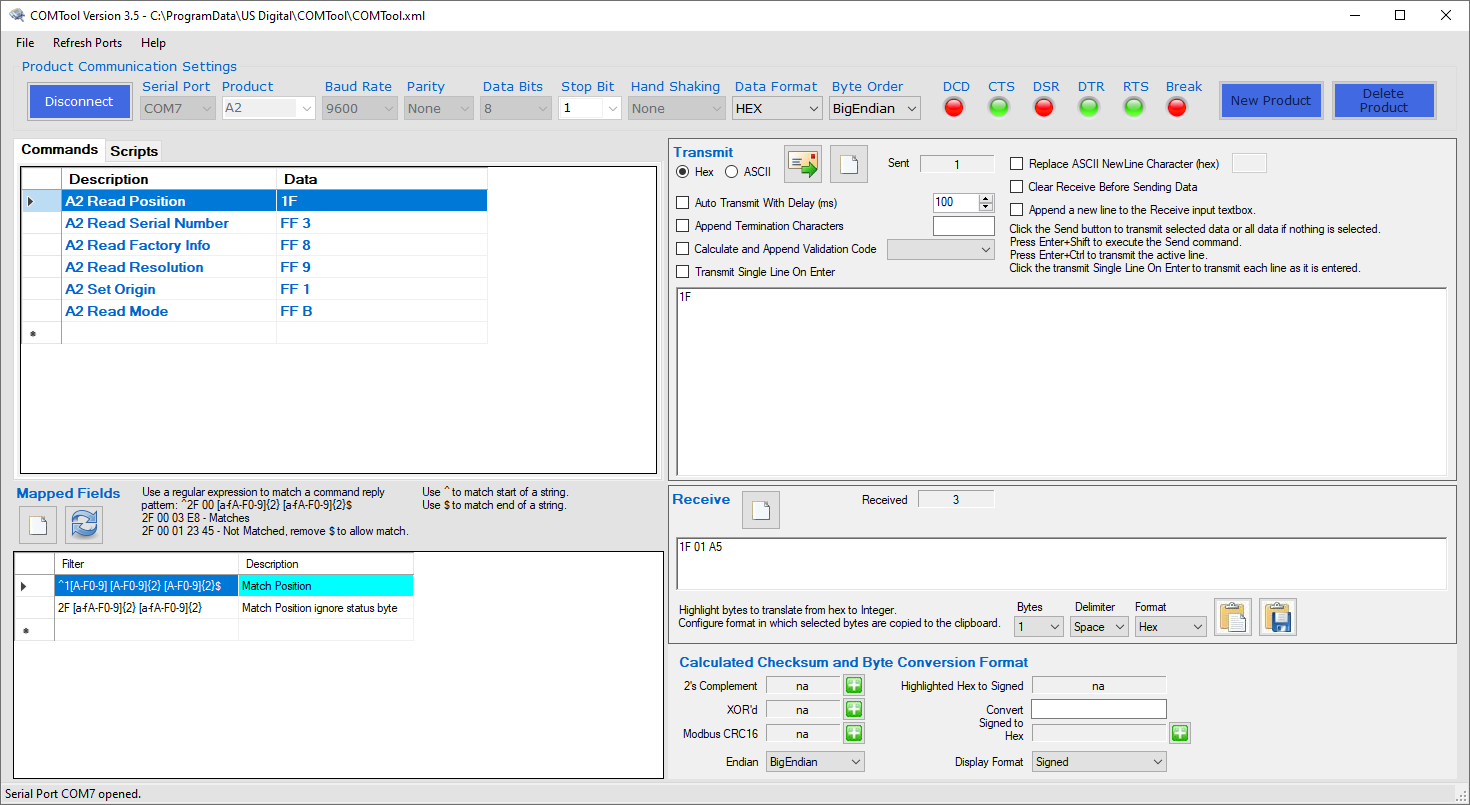Clear the Transmit textbox using the new-page icon
The width and height of the screenshot is (1470, 805).
[x=848, y=163]
